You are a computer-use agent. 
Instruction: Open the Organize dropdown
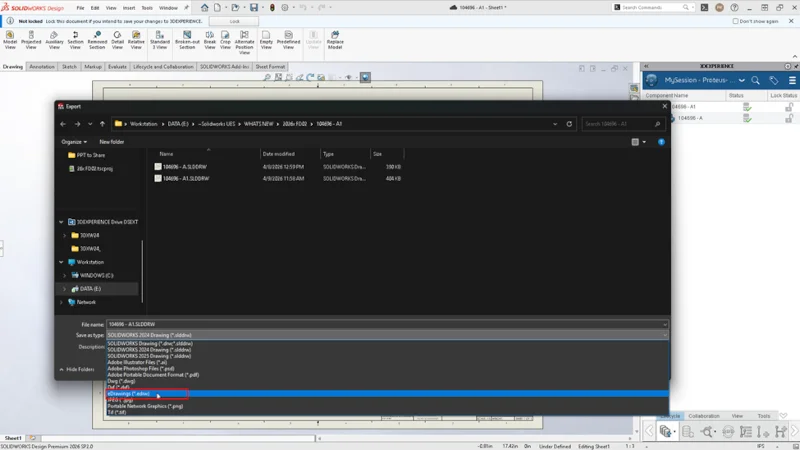[74, 142]
